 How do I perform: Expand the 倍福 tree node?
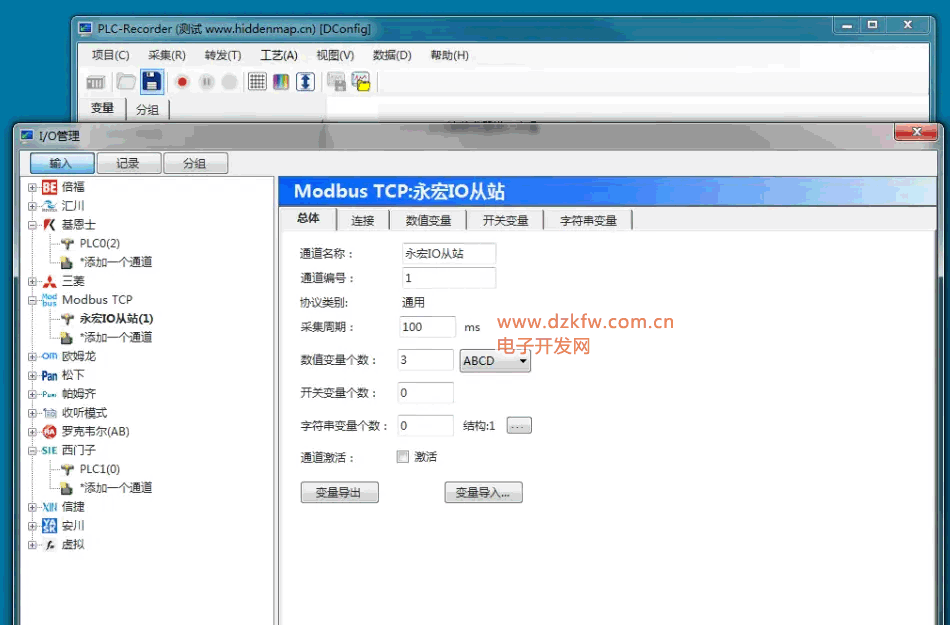tap(32, 187)
